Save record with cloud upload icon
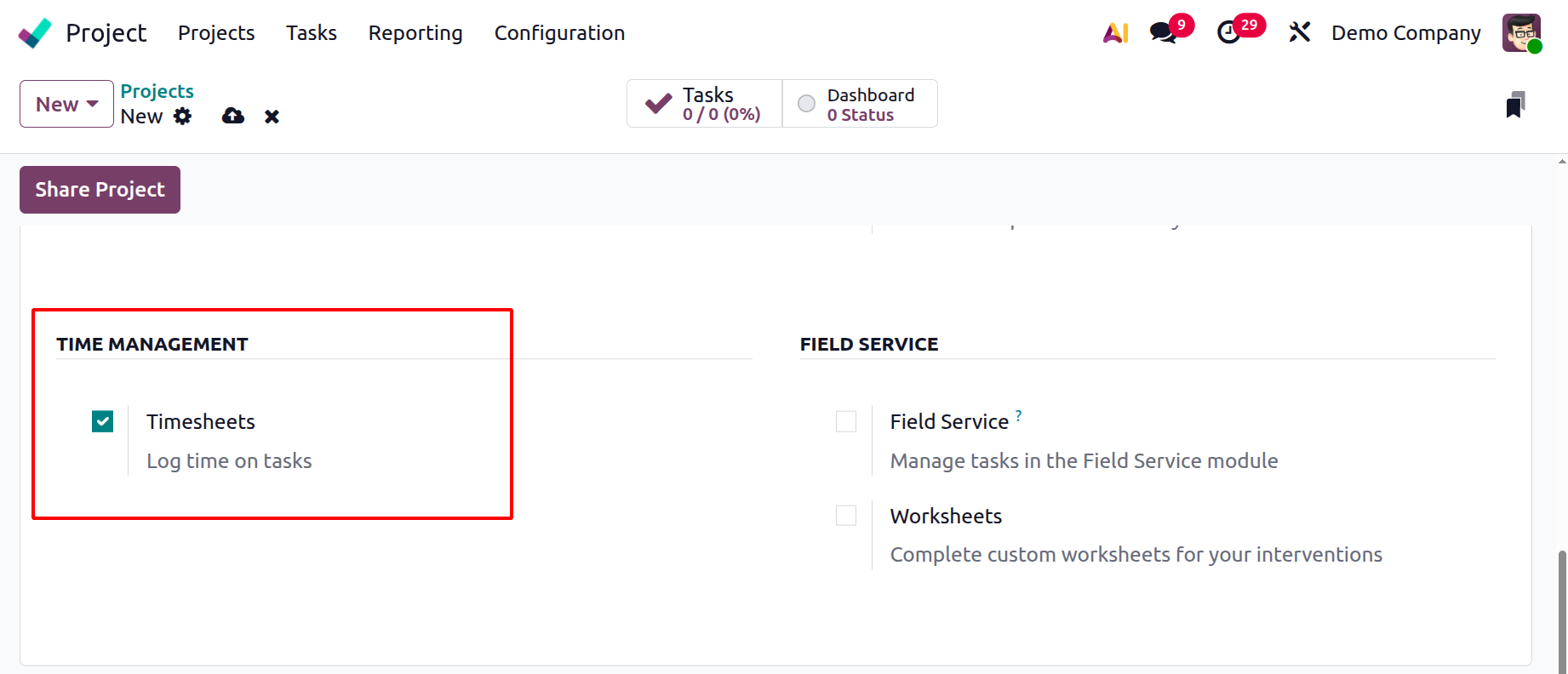Screen dimensions: 1568x674 point(233,117)
